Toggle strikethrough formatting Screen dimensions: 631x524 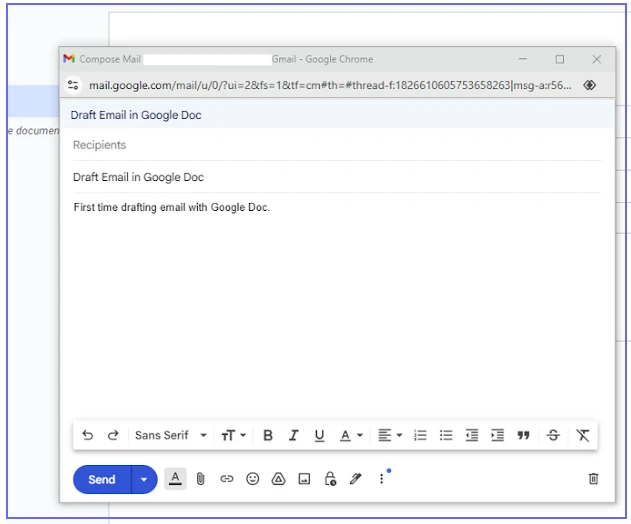[x=553, y=435]
